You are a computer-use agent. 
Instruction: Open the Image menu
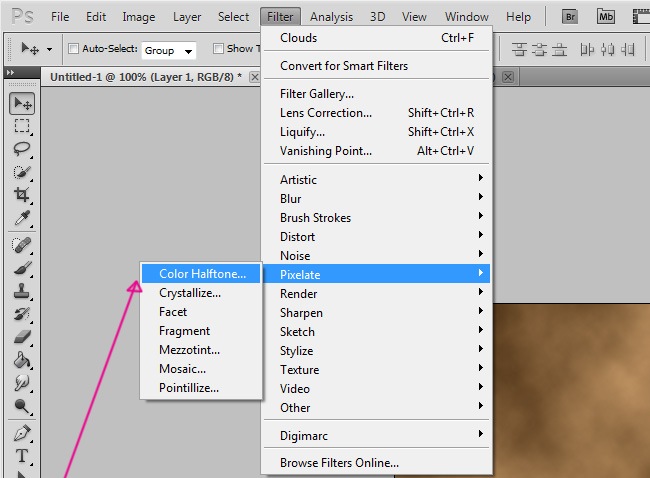pyautogui.click(x=139, y=17)
